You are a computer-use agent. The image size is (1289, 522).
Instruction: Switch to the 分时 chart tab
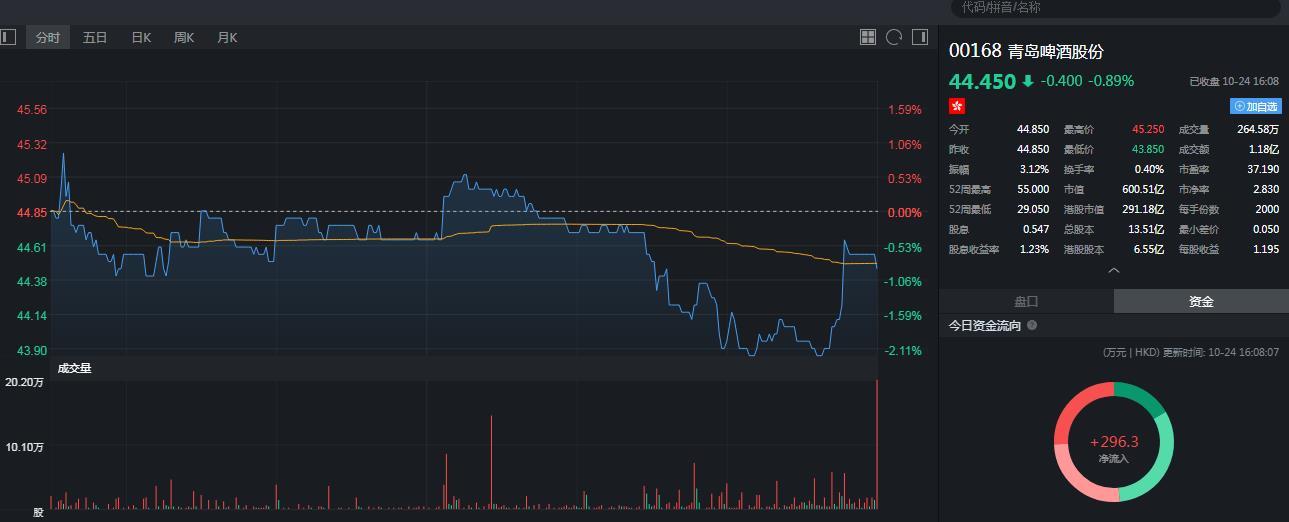click(x=47, y=38)
